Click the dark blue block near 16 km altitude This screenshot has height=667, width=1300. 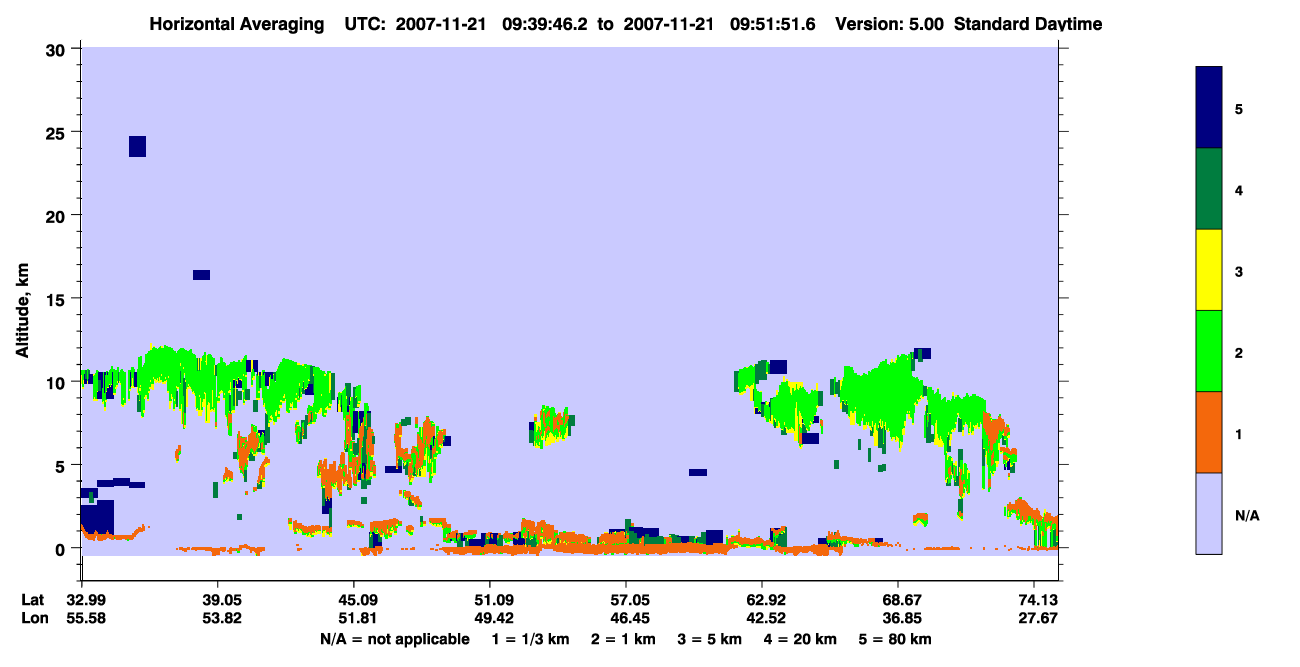[201, 275]
